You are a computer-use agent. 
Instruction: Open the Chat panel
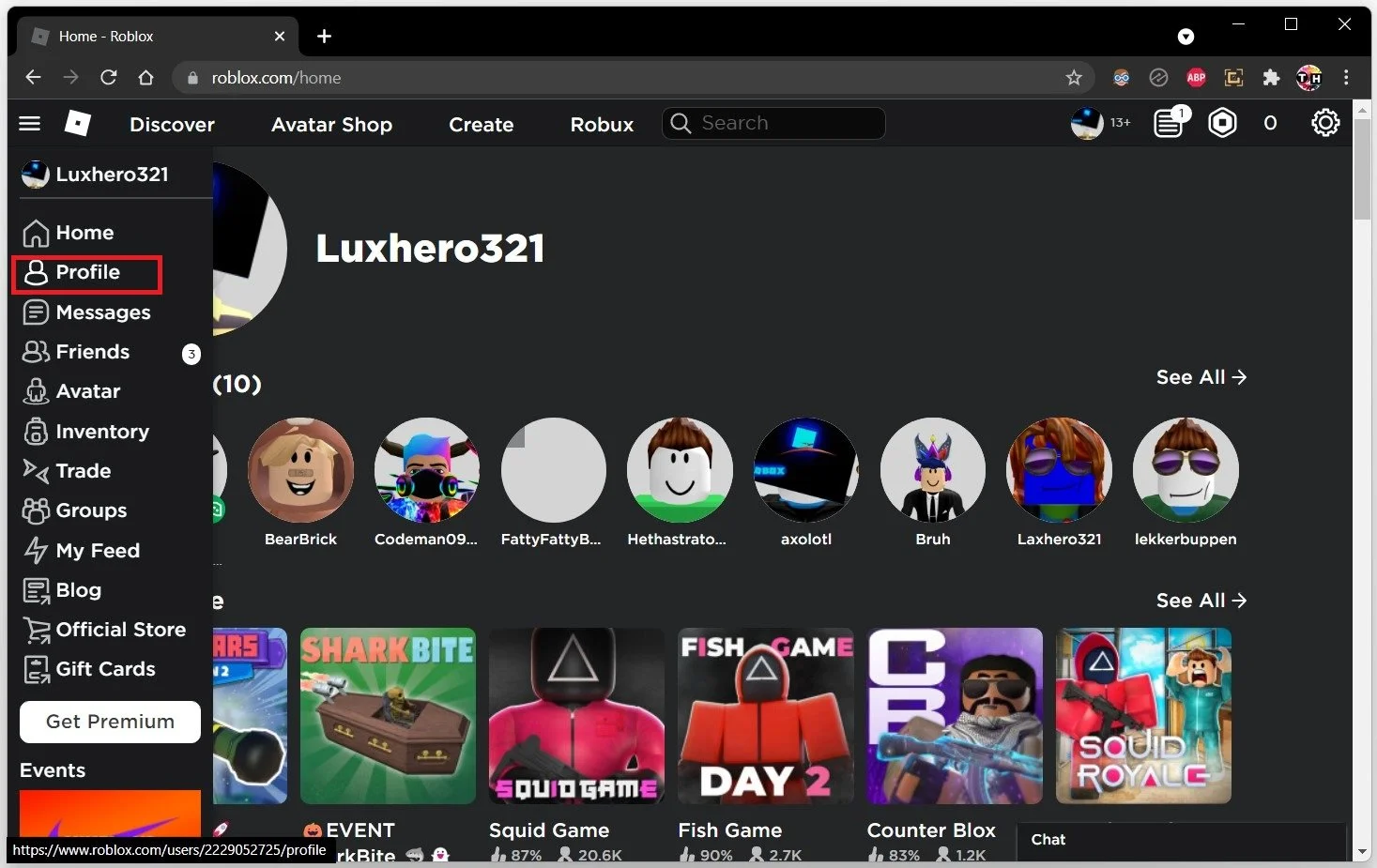[x=1181, y=840]
